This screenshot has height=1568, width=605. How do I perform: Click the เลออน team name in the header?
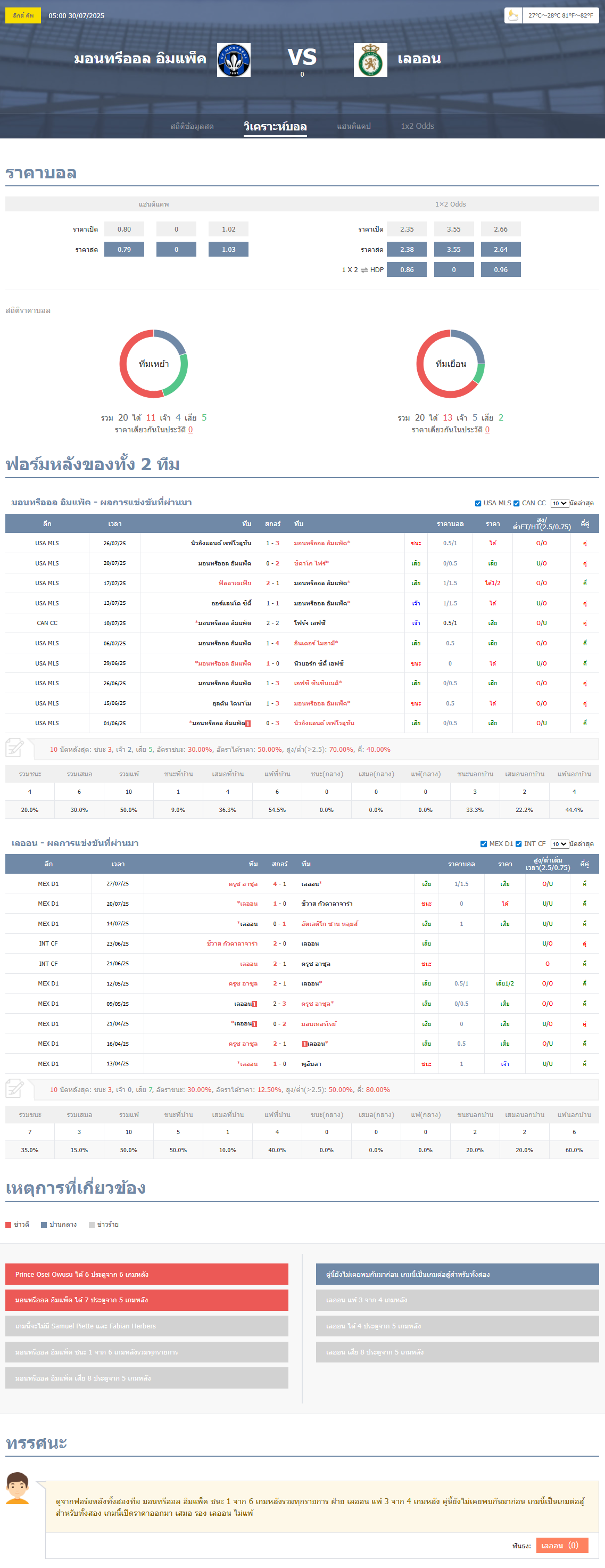(419, 59)
